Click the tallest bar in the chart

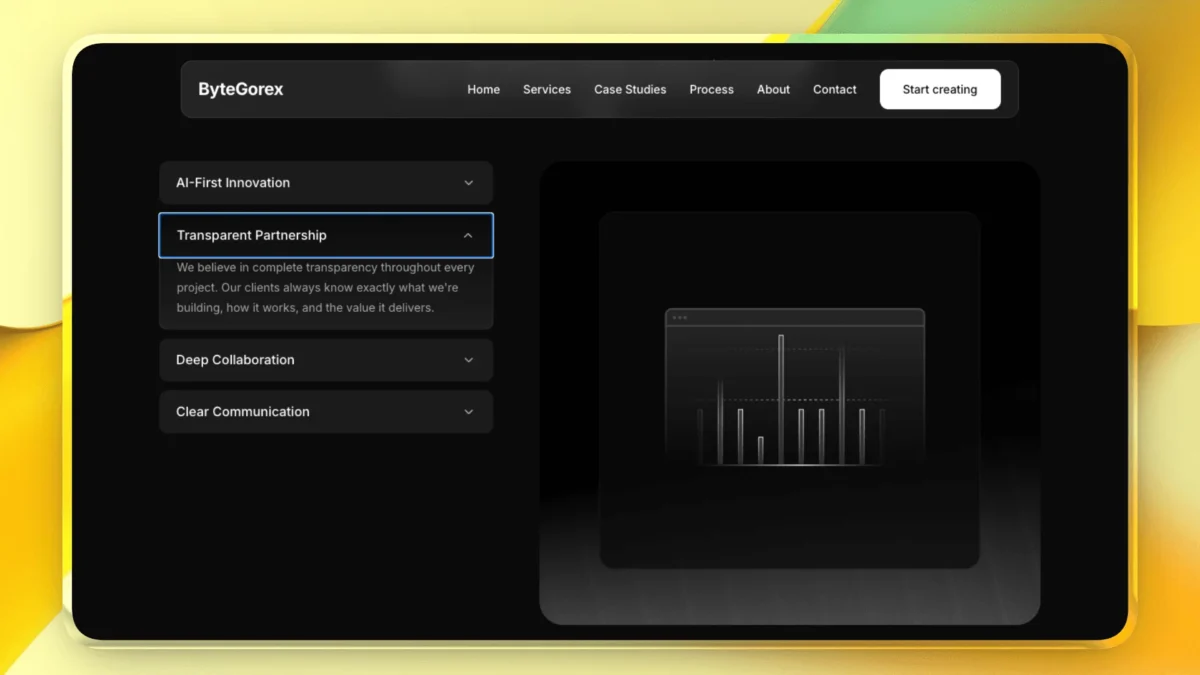[x=781, y=400]
